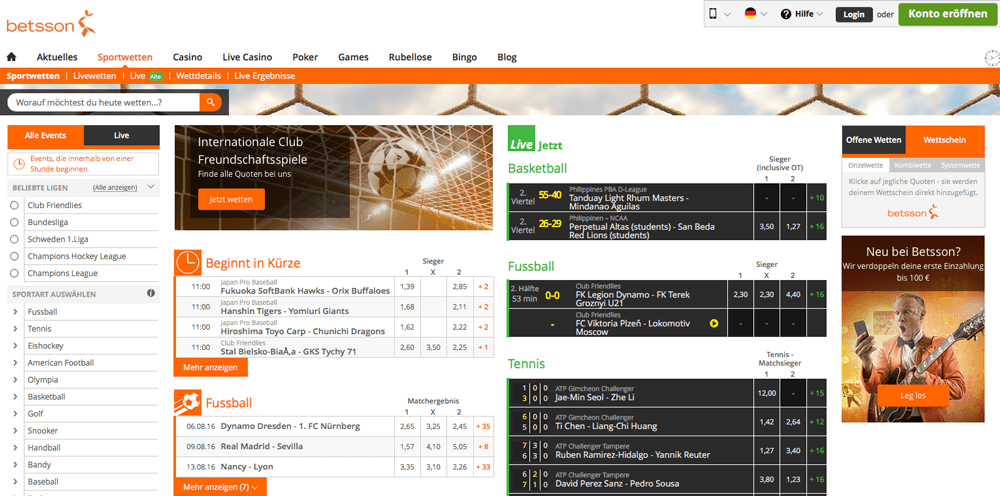Select the Alle Events tab

45,136
